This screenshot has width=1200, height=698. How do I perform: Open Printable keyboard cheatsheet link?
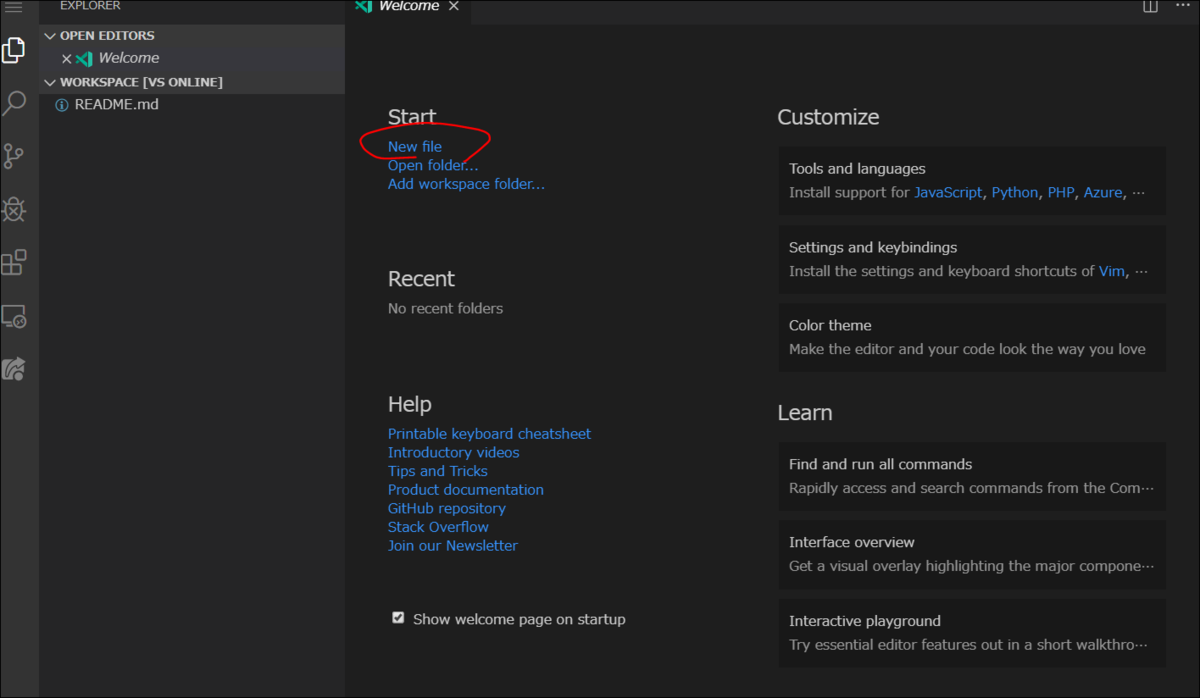pyautogui.click(x=489, y=434)
